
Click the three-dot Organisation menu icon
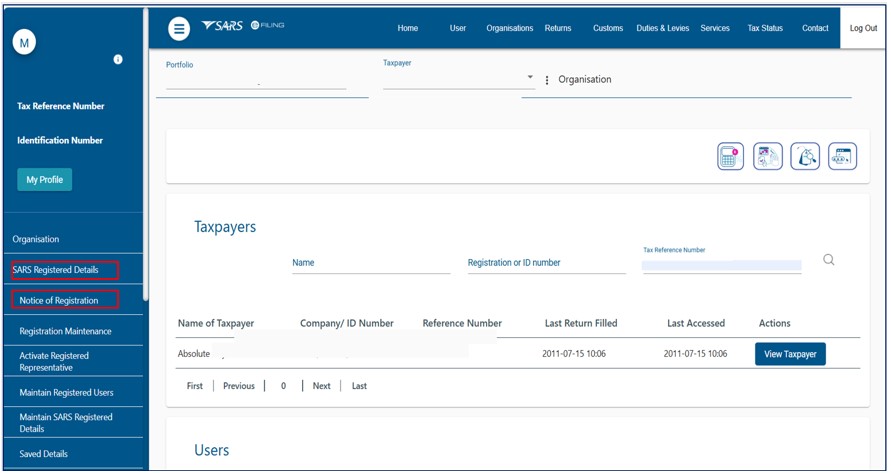pyautogui.click(x=547, y=80)
